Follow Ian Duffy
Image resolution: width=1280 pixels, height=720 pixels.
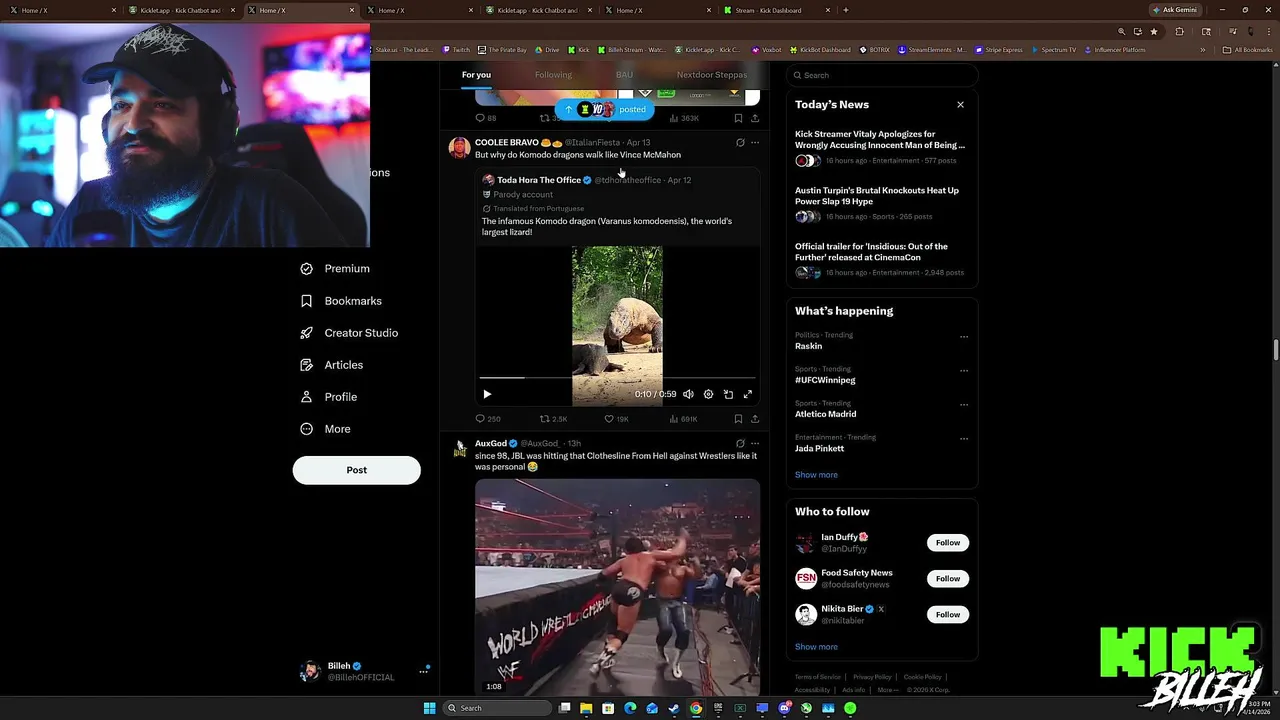pyautogui.click(x=947, y=543)
